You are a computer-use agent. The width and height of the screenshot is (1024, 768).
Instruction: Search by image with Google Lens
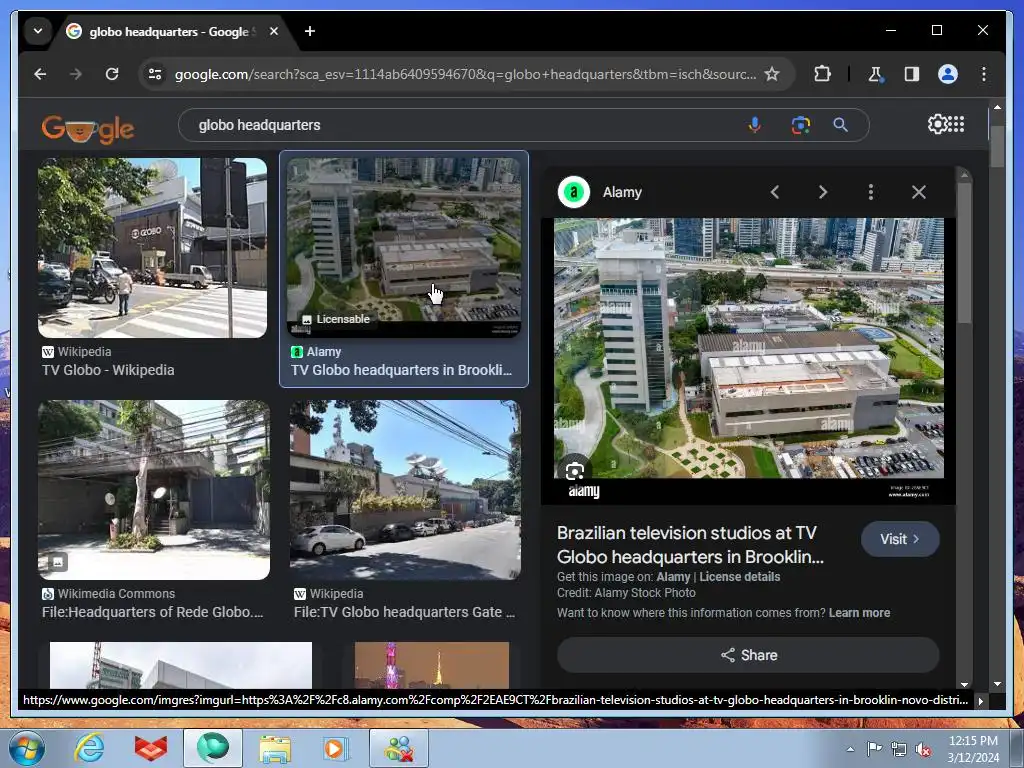(801, 125)
